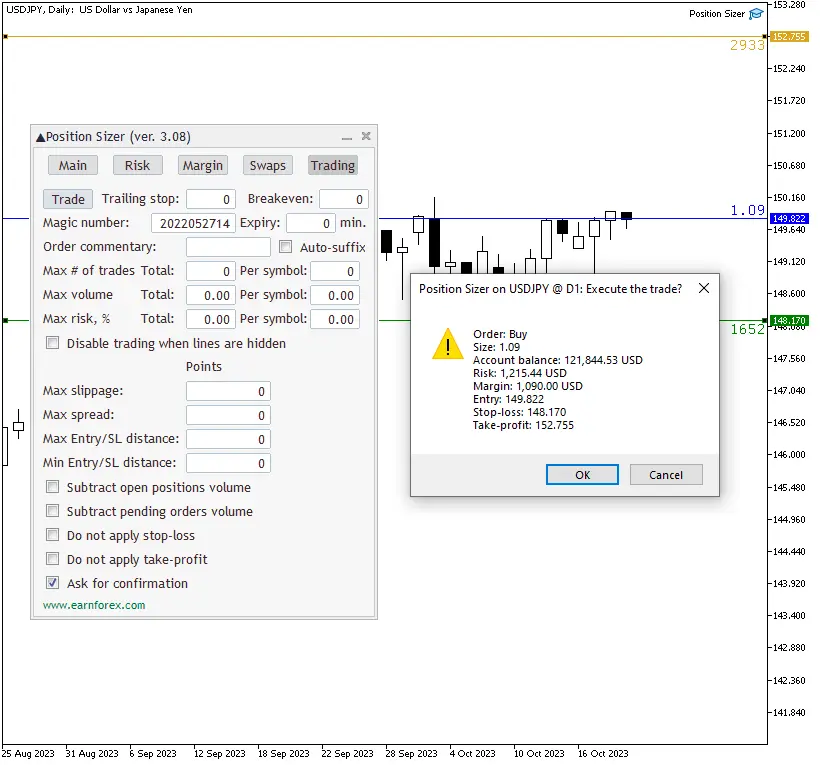This screenshot has height=765, width=820.
Task: Click the Position Sizer graduation cap icon
Action: (x=755, y=13)
